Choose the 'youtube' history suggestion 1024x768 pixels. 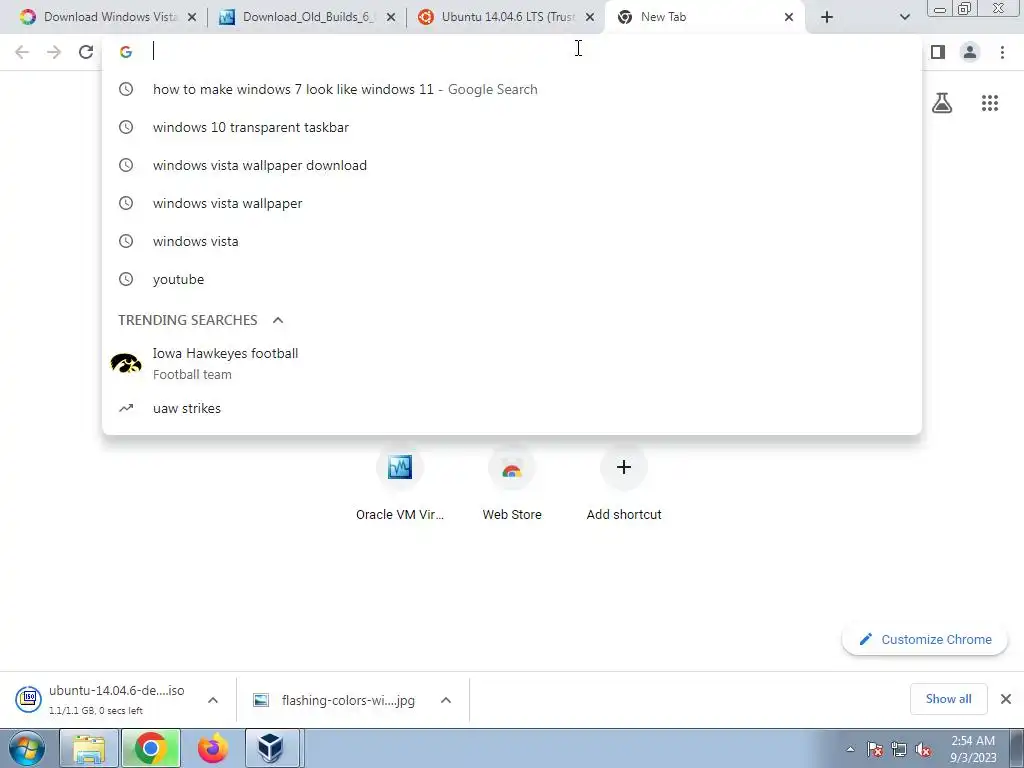[512, 279]
